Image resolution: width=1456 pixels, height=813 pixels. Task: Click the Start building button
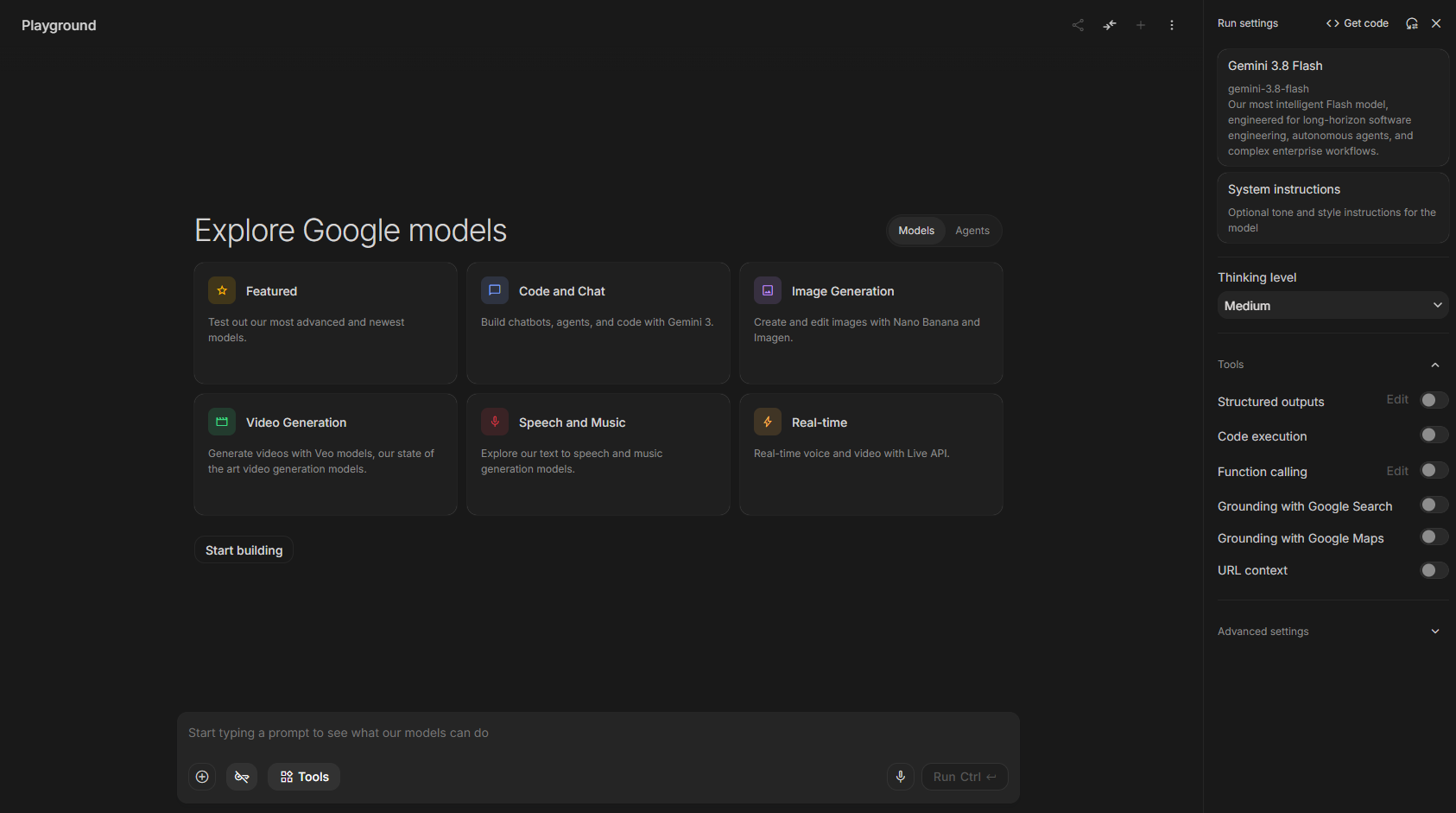pos(244,550)
